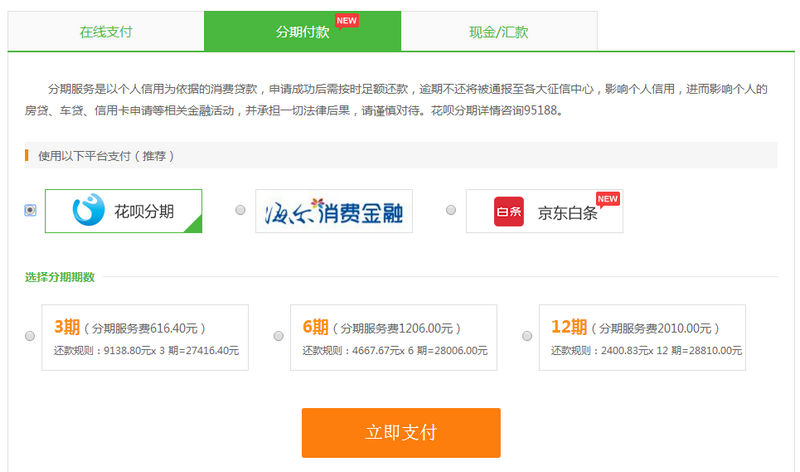Switch to the 现金/汇款 tab
The image size is (800, 472).
[x=499, y=31]
